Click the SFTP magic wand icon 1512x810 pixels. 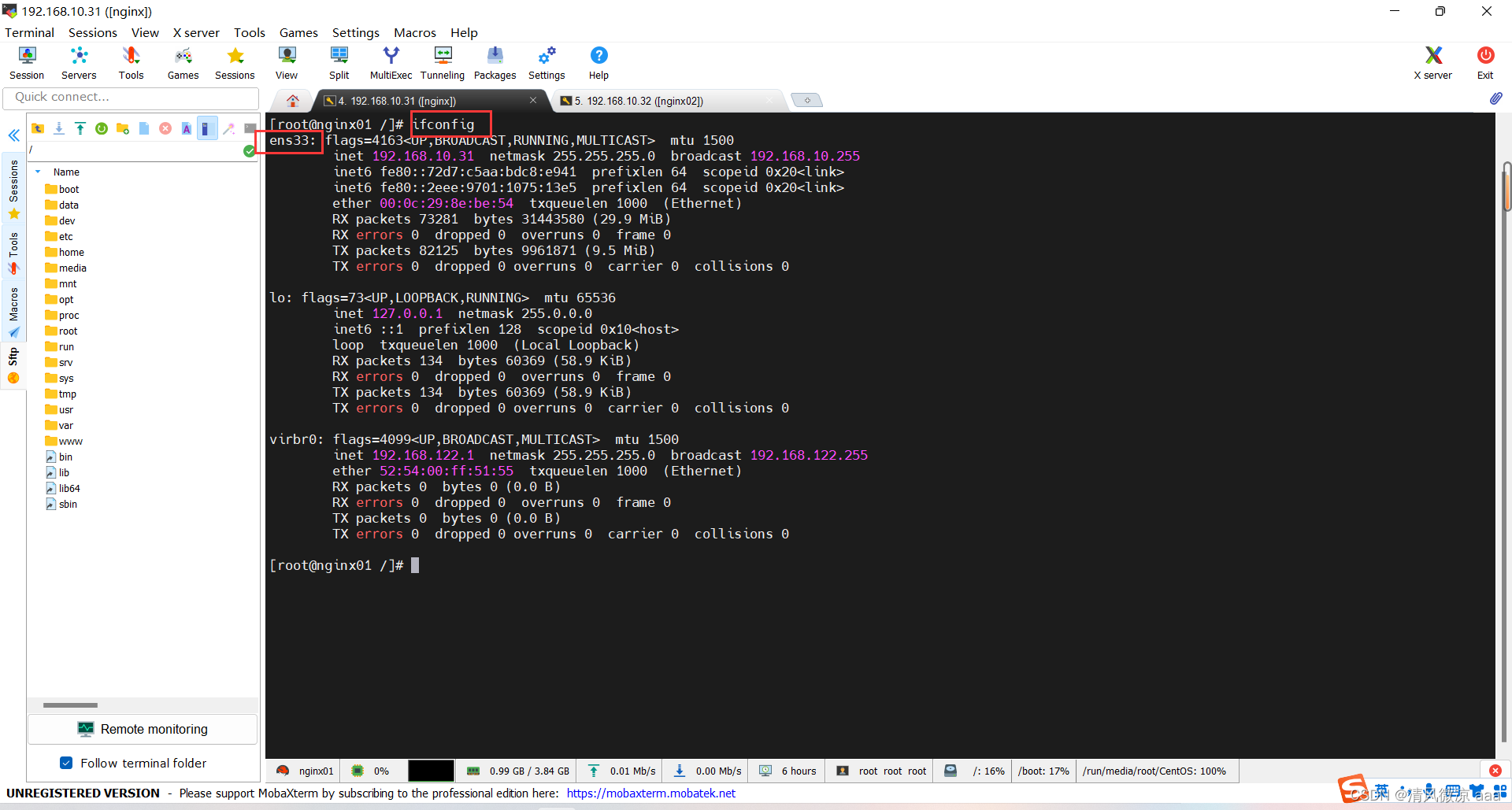[x=229, y=128]
